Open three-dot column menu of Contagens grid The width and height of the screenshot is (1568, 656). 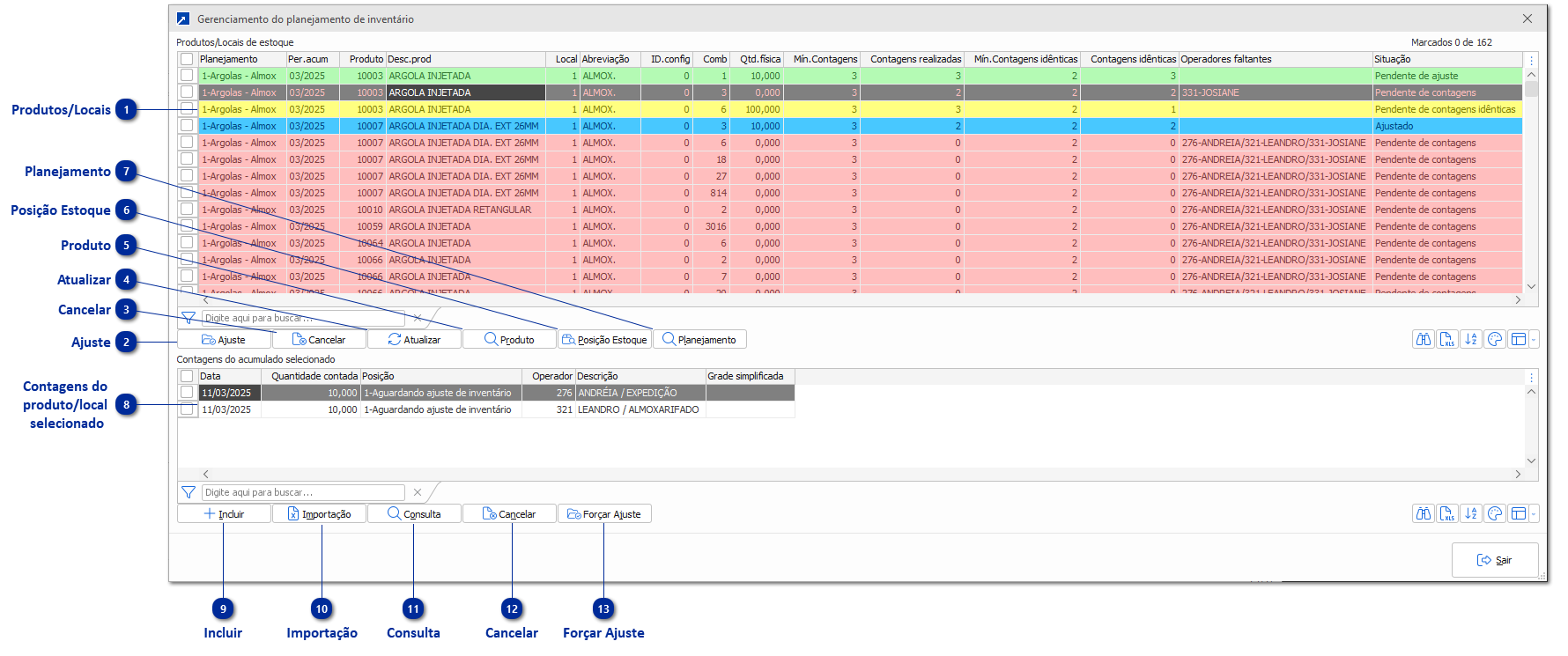point(1531,377)
